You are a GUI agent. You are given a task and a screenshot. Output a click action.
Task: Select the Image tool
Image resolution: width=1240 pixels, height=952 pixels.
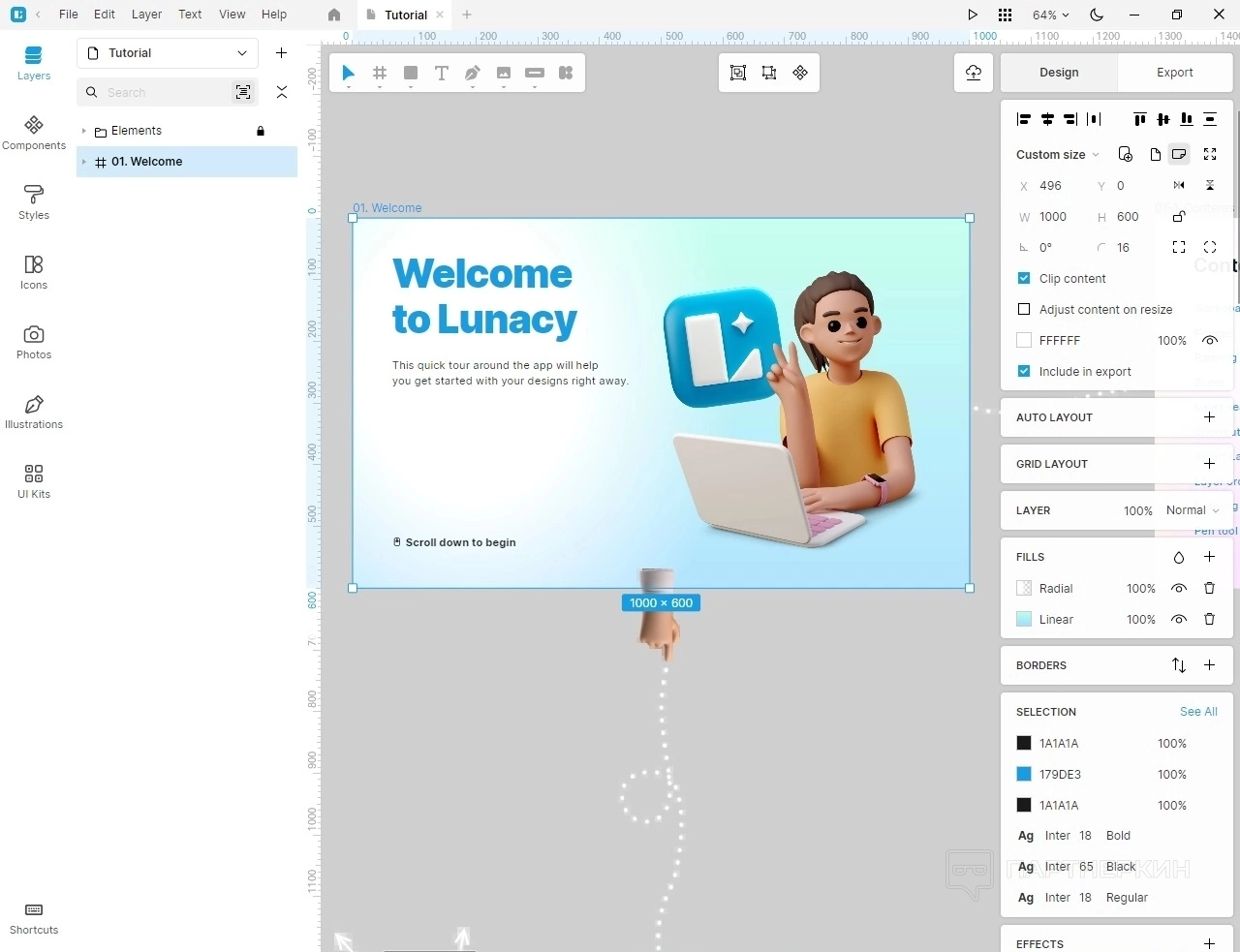504,74
